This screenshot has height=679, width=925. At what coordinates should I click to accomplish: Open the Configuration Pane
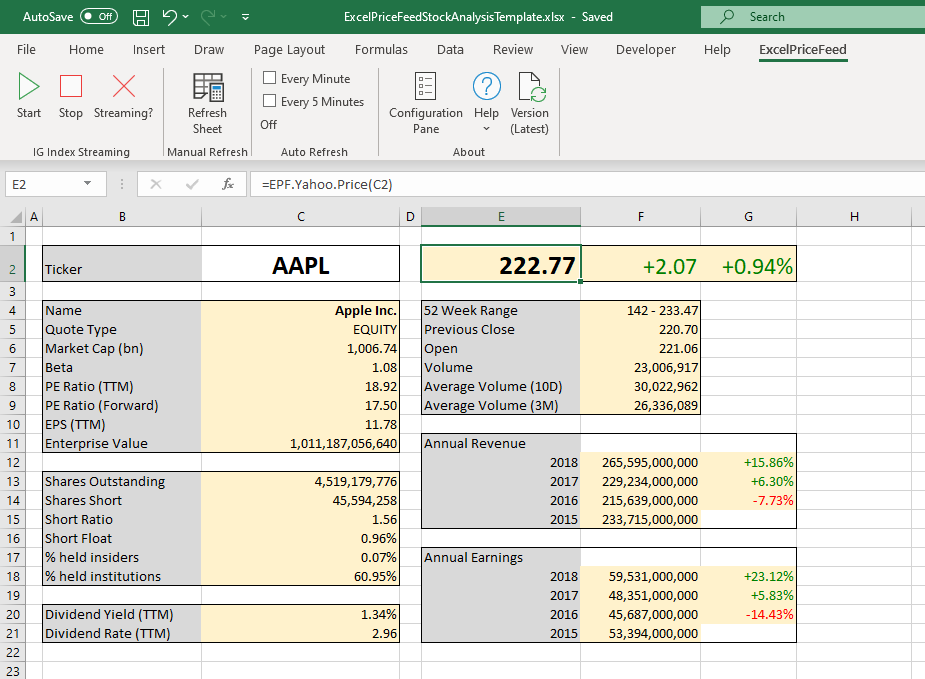tap(425, 103)
